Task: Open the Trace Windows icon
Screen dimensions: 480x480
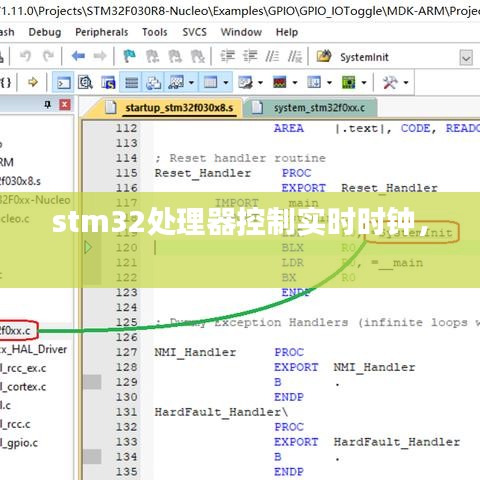Action: click(314, 82)
